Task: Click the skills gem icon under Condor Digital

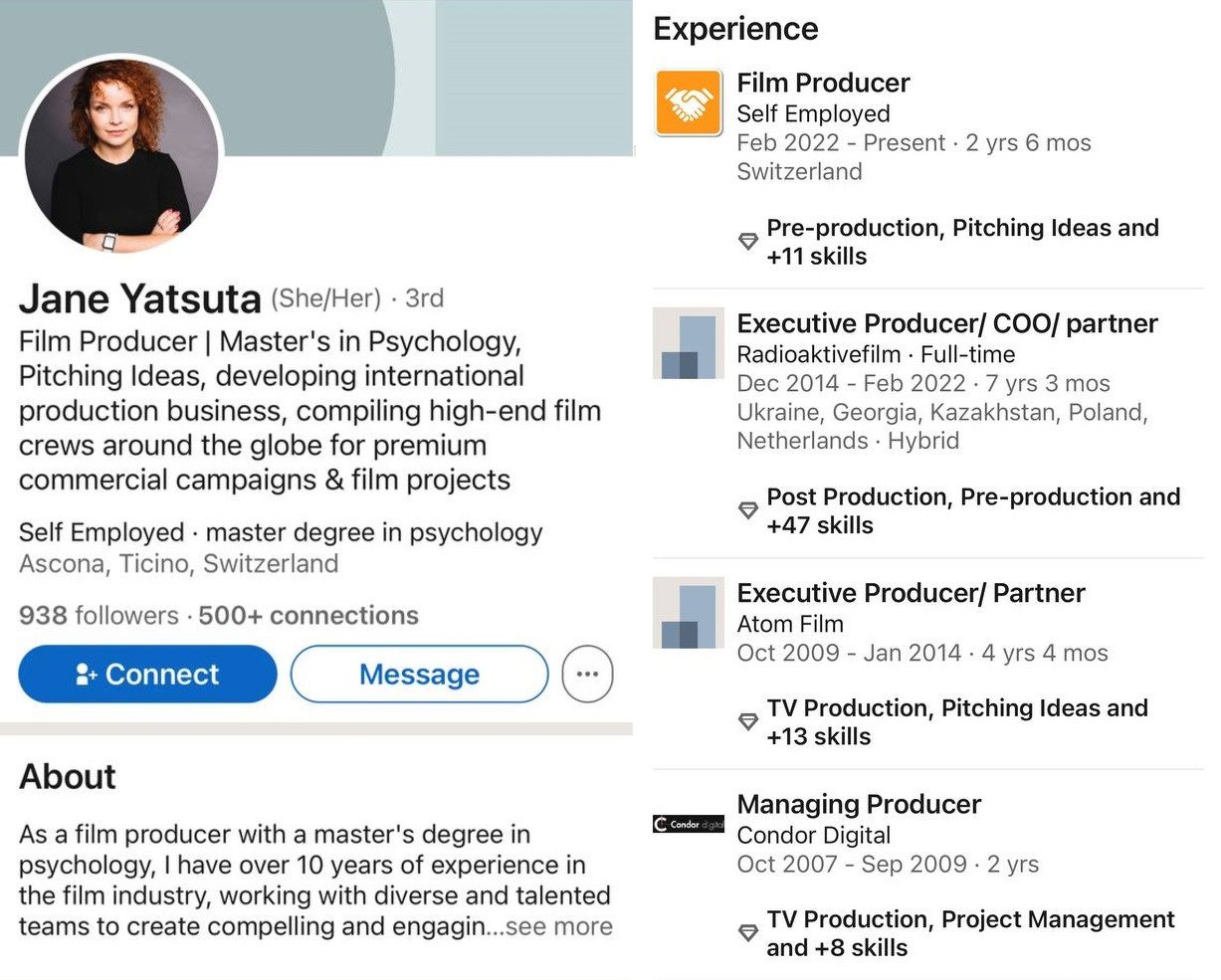Action: coord(748,933)
